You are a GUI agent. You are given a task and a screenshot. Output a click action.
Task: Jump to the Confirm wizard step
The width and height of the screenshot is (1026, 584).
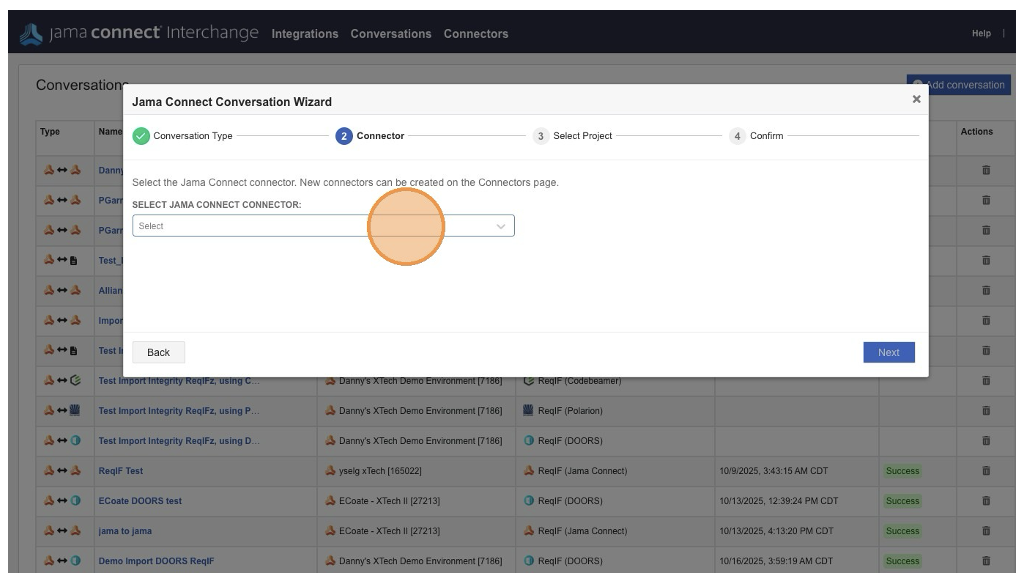coord(756,136)
